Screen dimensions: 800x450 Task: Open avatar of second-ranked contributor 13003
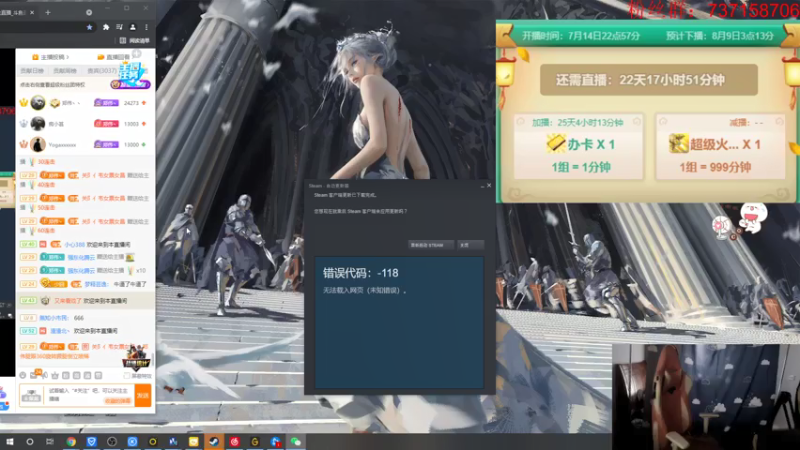coord(38,123)
